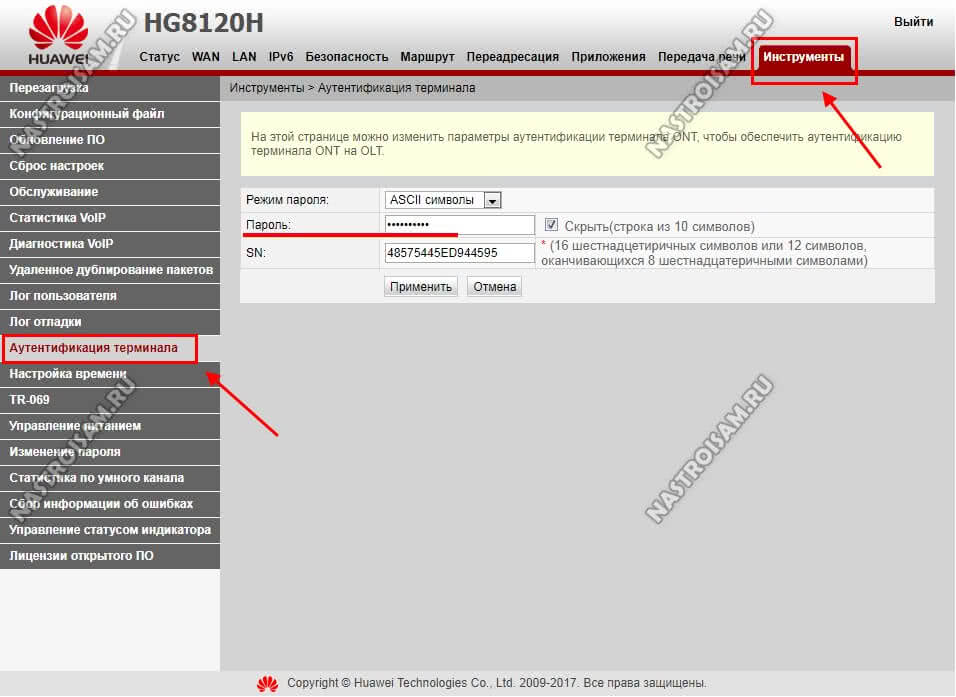Open the Инструменты tab
This screenshot has height=697, width=956.
(x=803, y=57)
